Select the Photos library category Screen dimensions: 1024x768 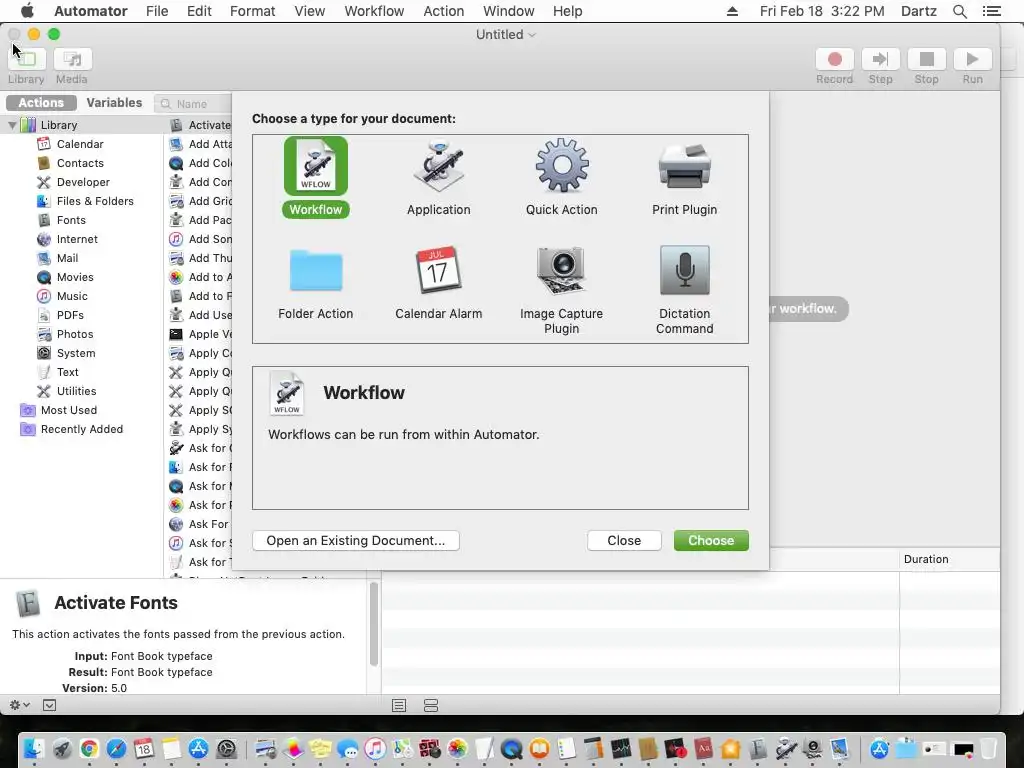click(x=74, y=333)
